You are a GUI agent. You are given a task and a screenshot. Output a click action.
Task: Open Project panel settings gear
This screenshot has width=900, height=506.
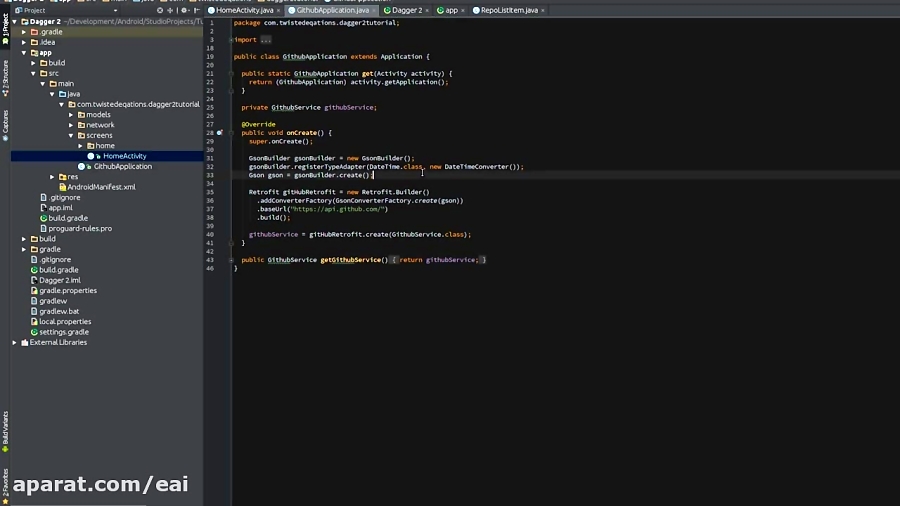184,10
